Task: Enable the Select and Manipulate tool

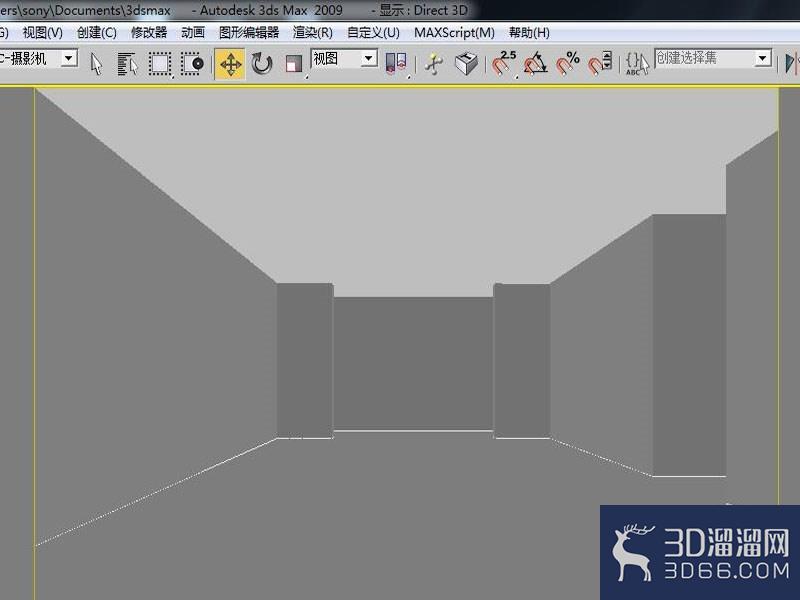Action: click(434, 64)
